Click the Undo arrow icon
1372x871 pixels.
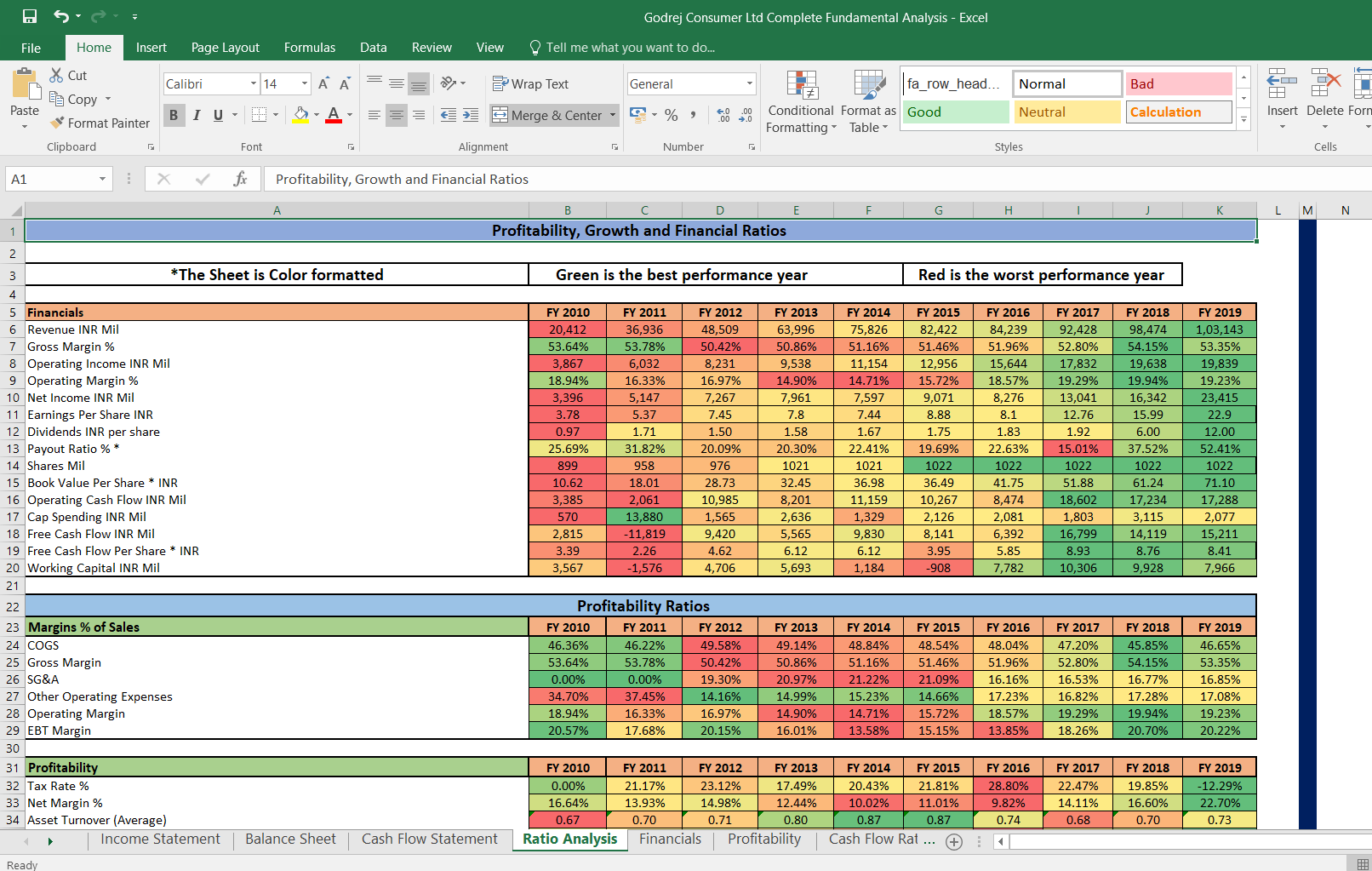[61, 16]
